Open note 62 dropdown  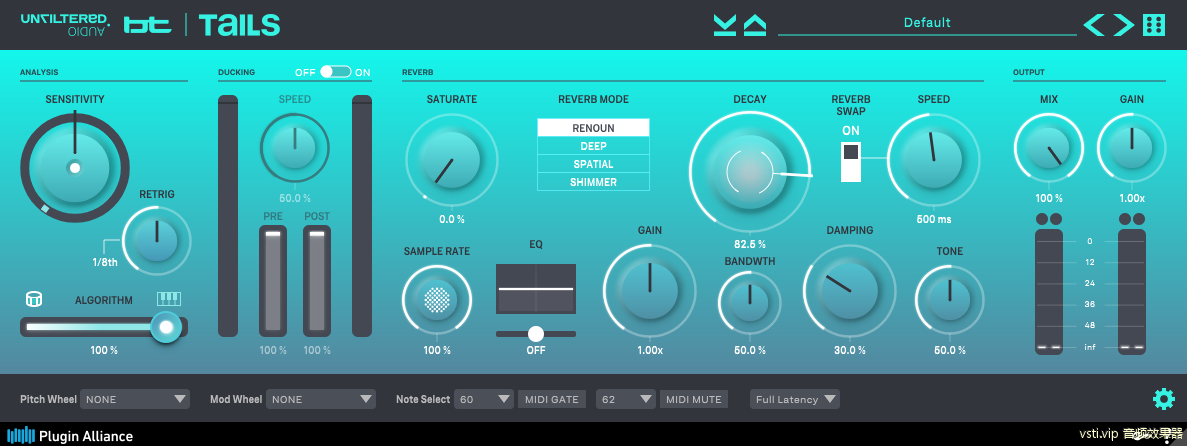point(625,399)
